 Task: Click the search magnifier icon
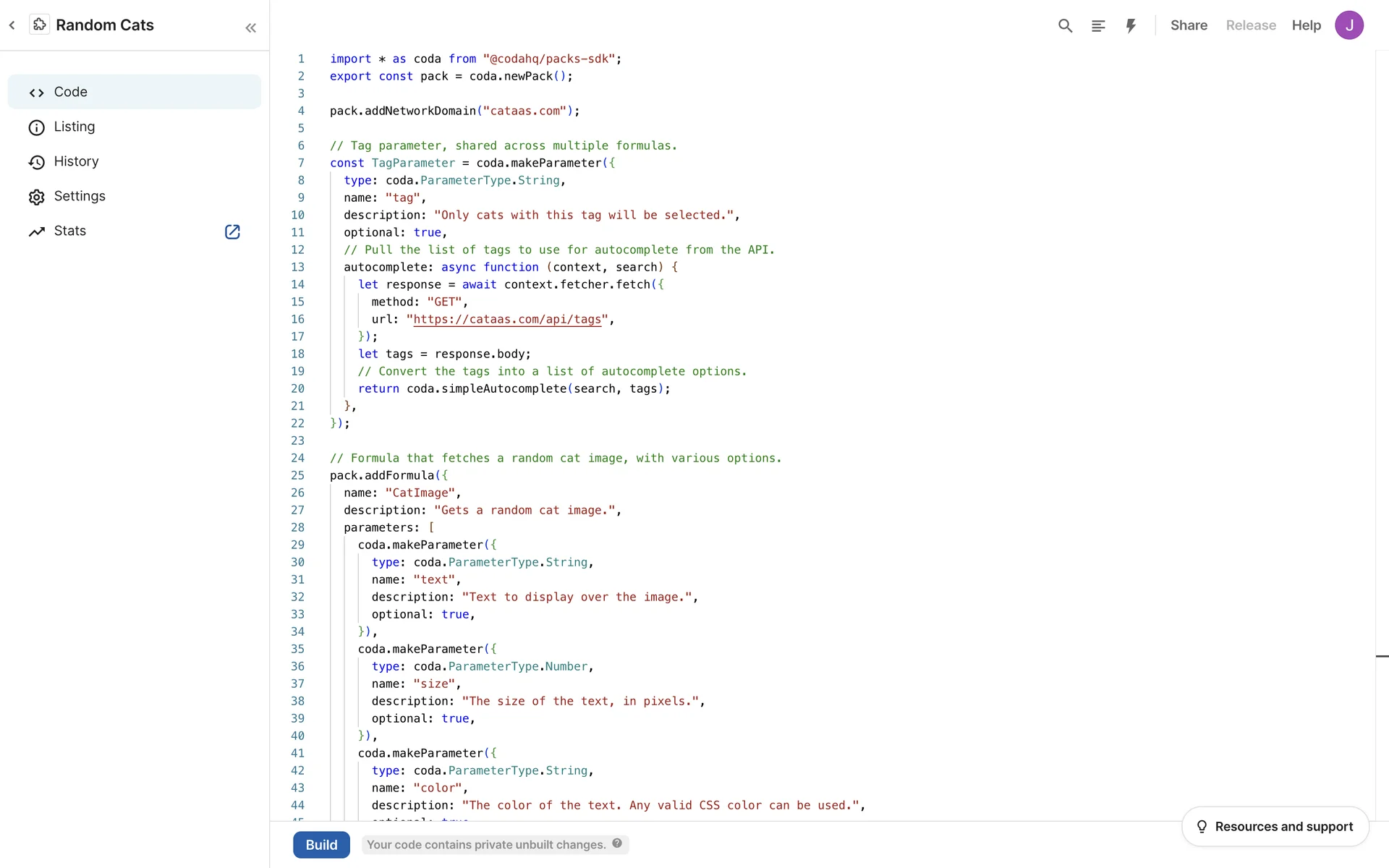pos(1065,26)
